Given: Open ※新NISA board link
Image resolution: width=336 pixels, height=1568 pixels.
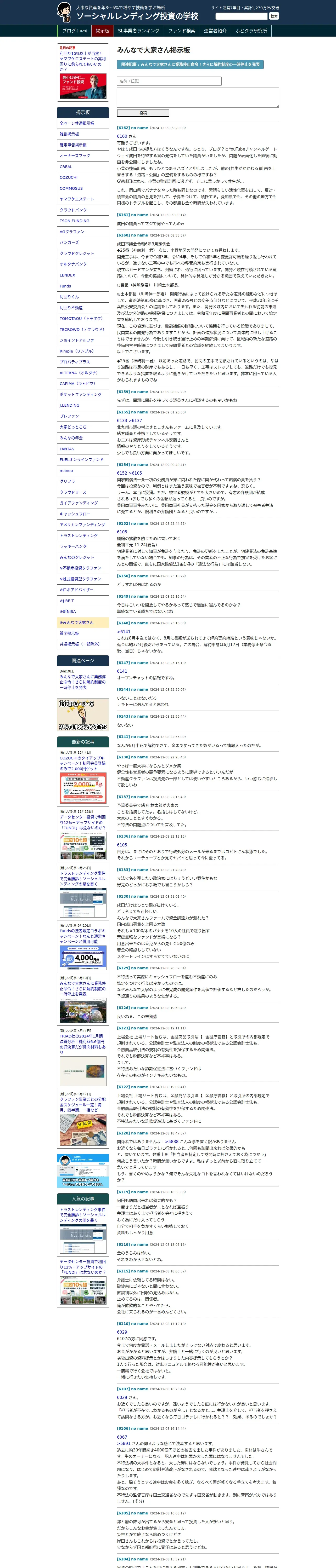Looking at the screenshot, I should [83, 612].
